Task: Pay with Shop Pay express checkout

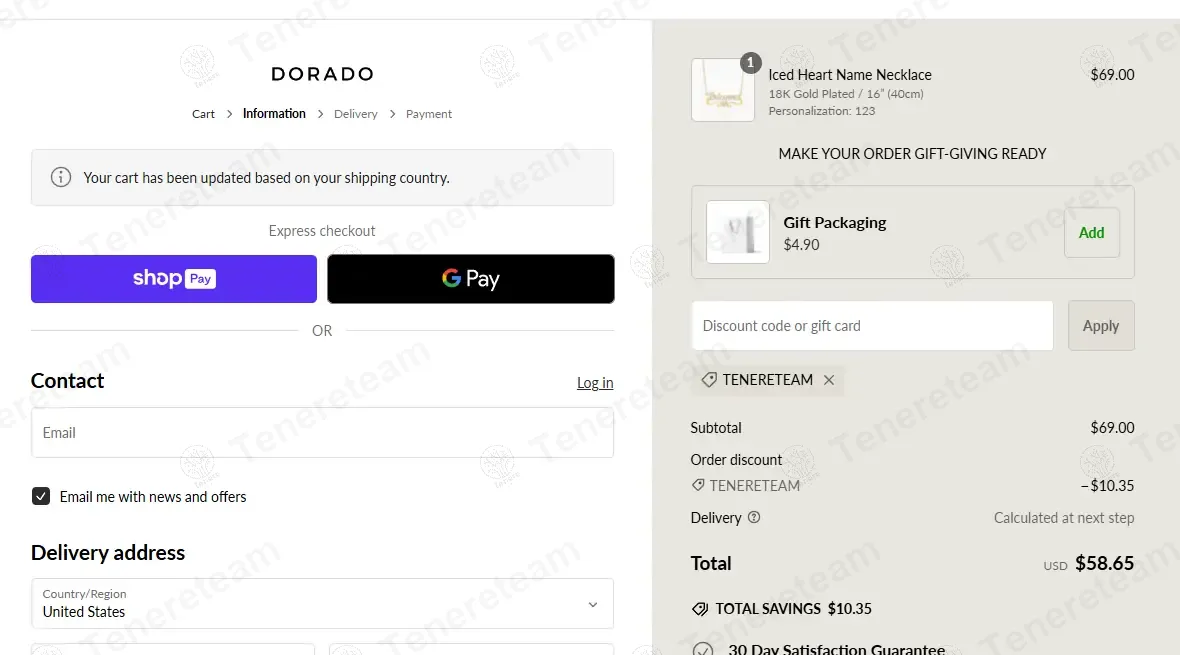Action: click(174, 279)
